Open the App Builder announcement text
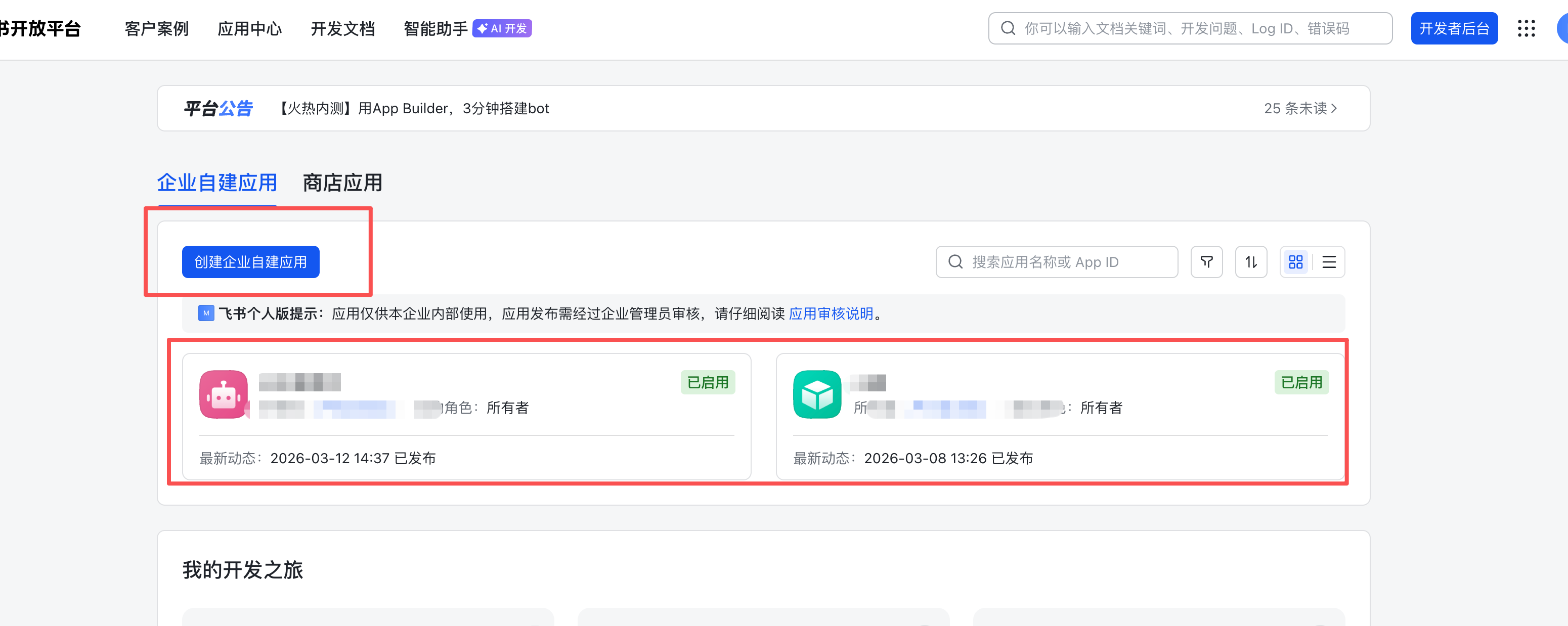This screenshot has width=1568, height=626. pyautogui.click(x=414, y=108)
